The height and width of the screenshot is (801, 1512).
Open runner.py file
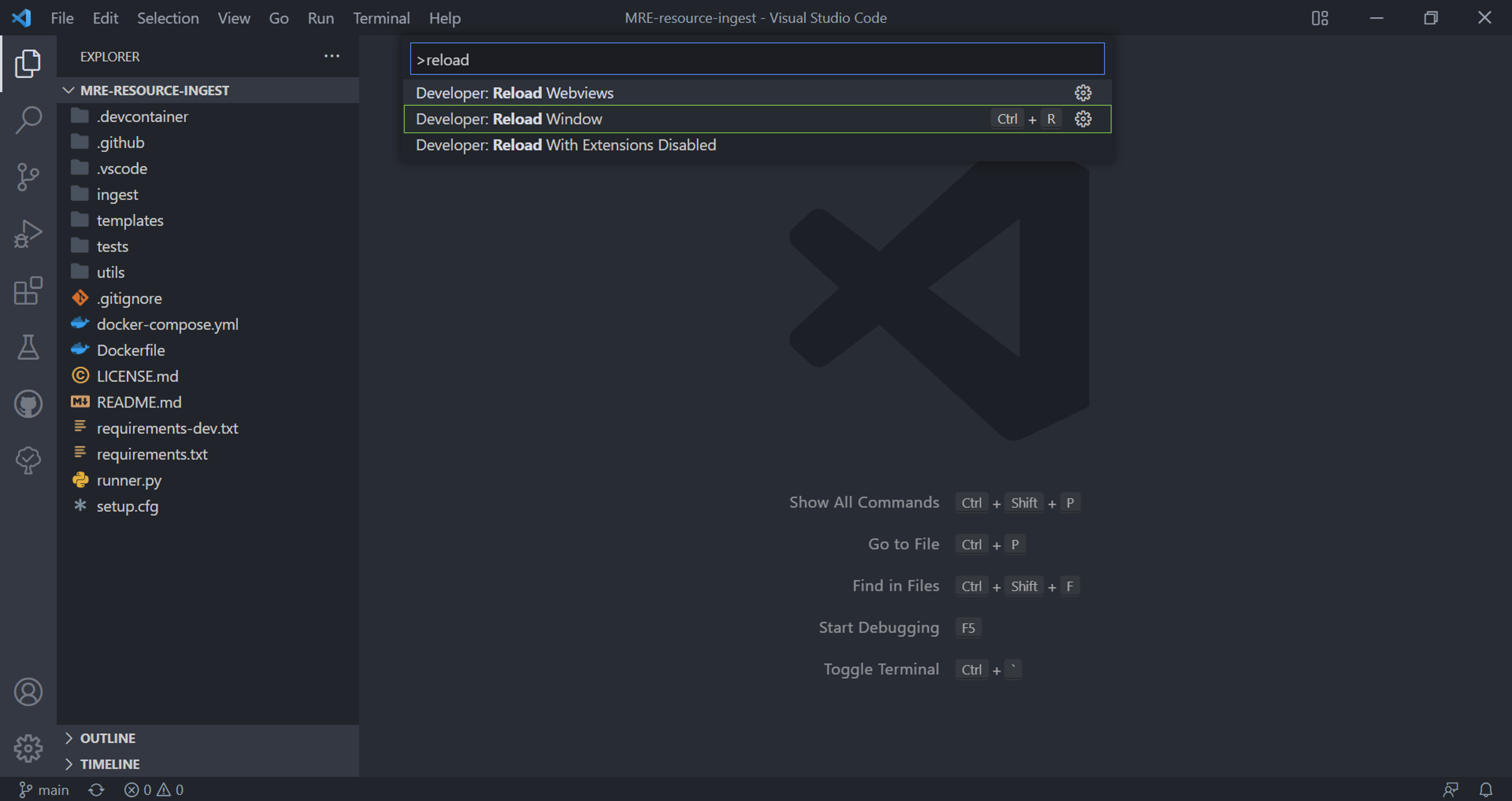(x=208, y=481)
